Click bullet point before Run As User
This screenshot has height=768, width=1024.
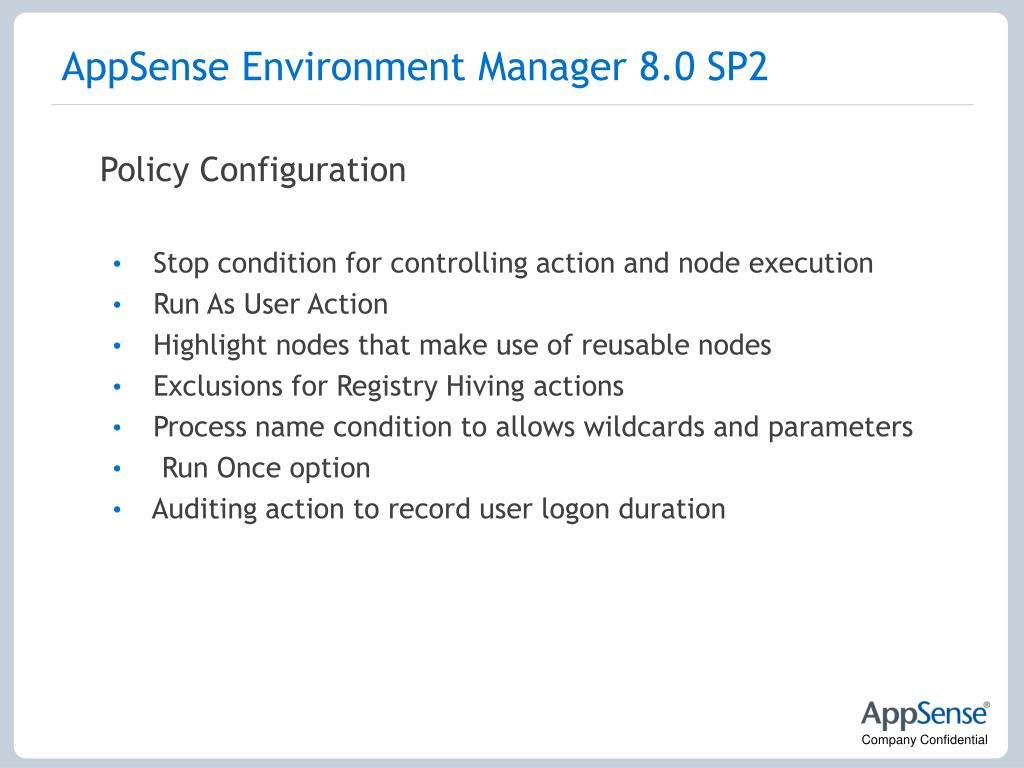(117, 305)
